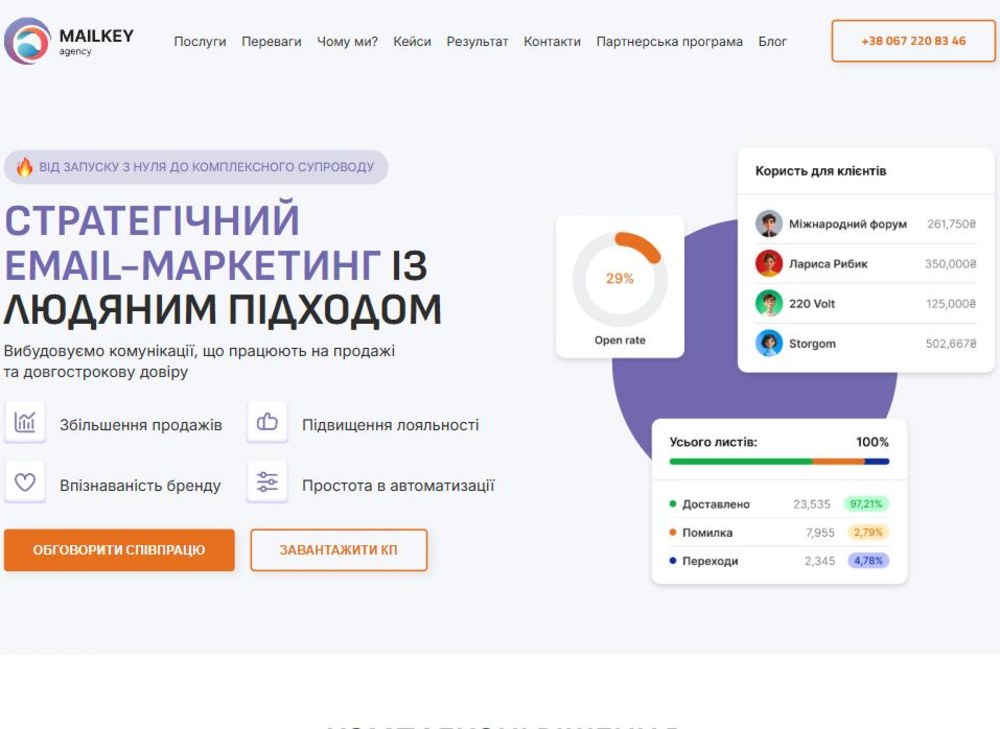Click the main email-marketing headline
1000x729 pixels.
pyautogui.click(x=223, y=264)
